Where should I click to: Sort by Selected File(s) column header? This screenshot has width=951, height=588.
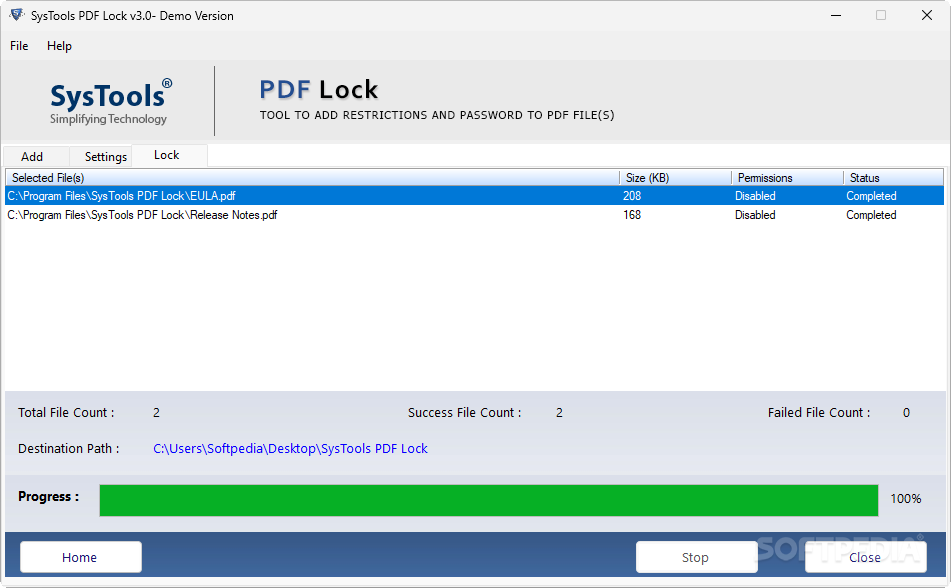click(312, 178)
